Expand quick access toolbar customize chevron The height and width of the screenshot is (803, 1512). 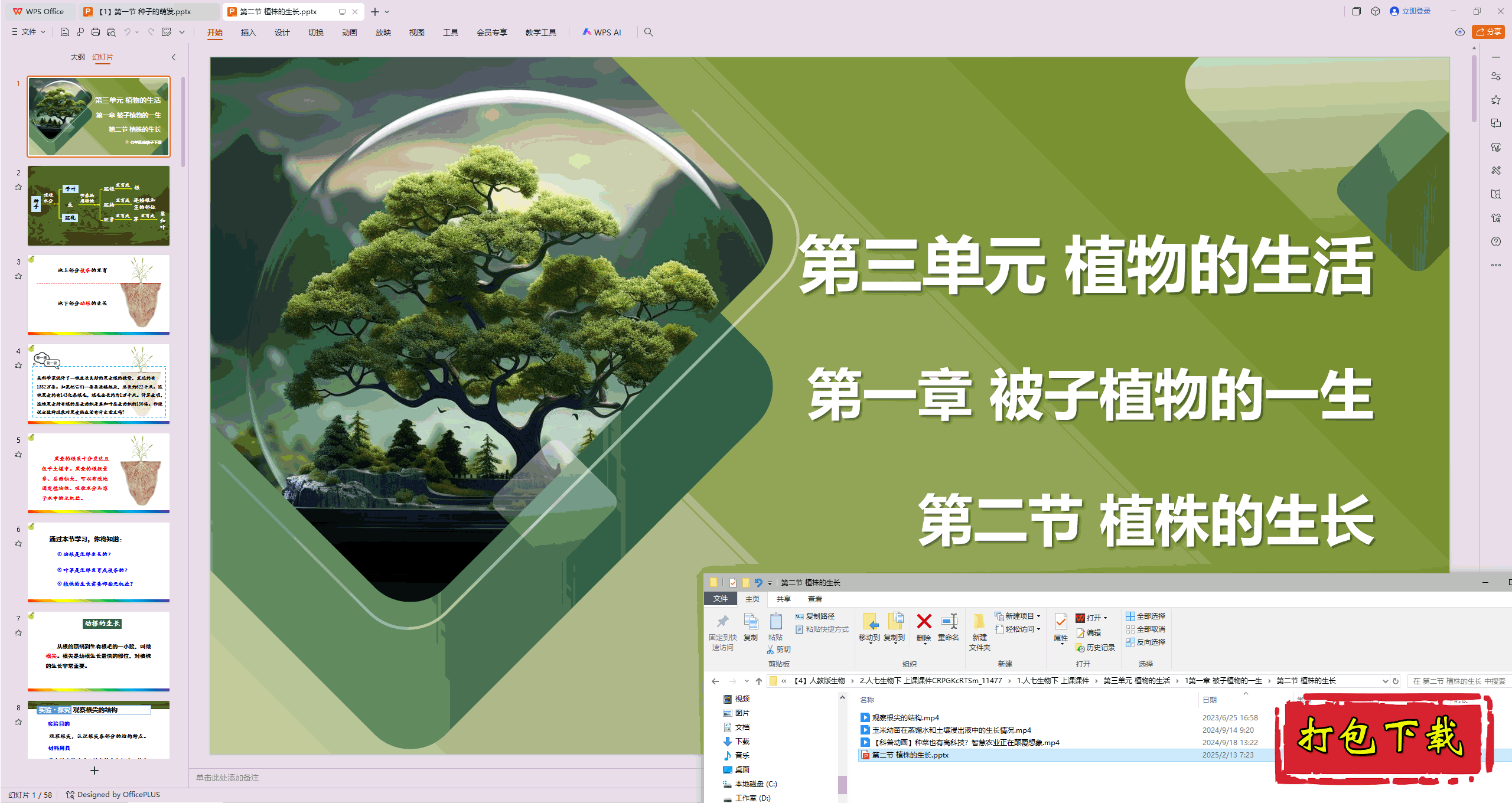[182, 32]
